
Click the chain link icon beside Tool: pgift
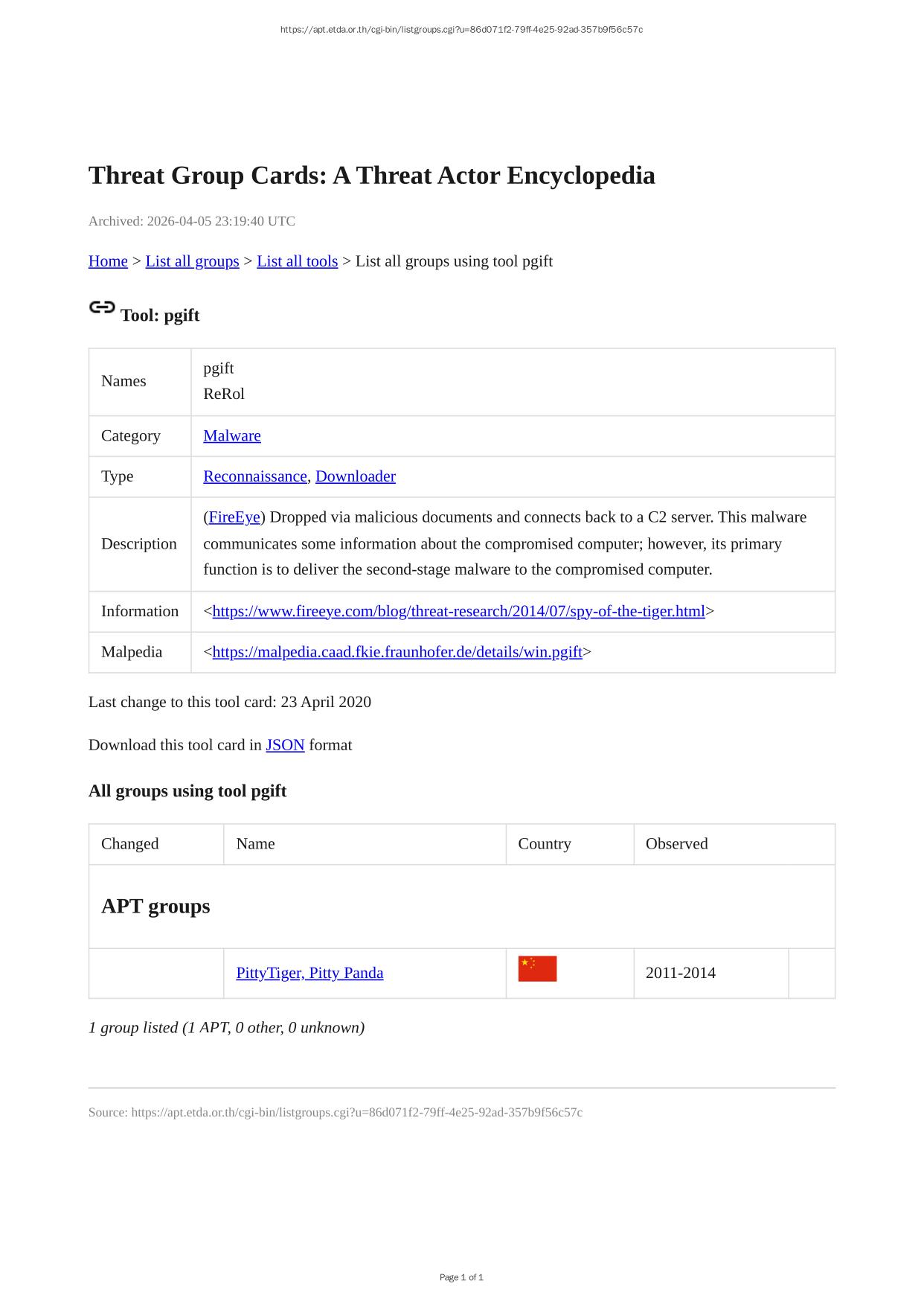click(x=102, y=307)
